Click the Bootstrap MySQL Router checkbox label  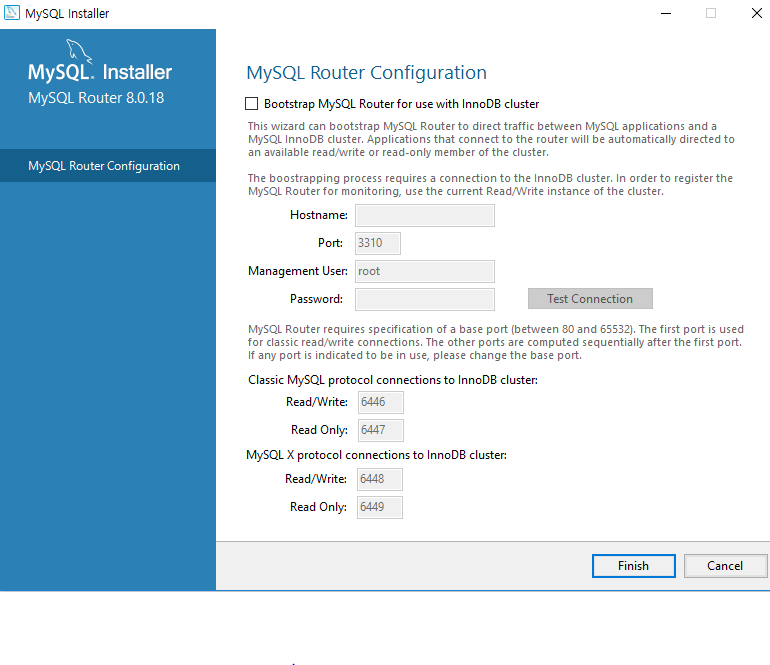[x=402, y=104]
